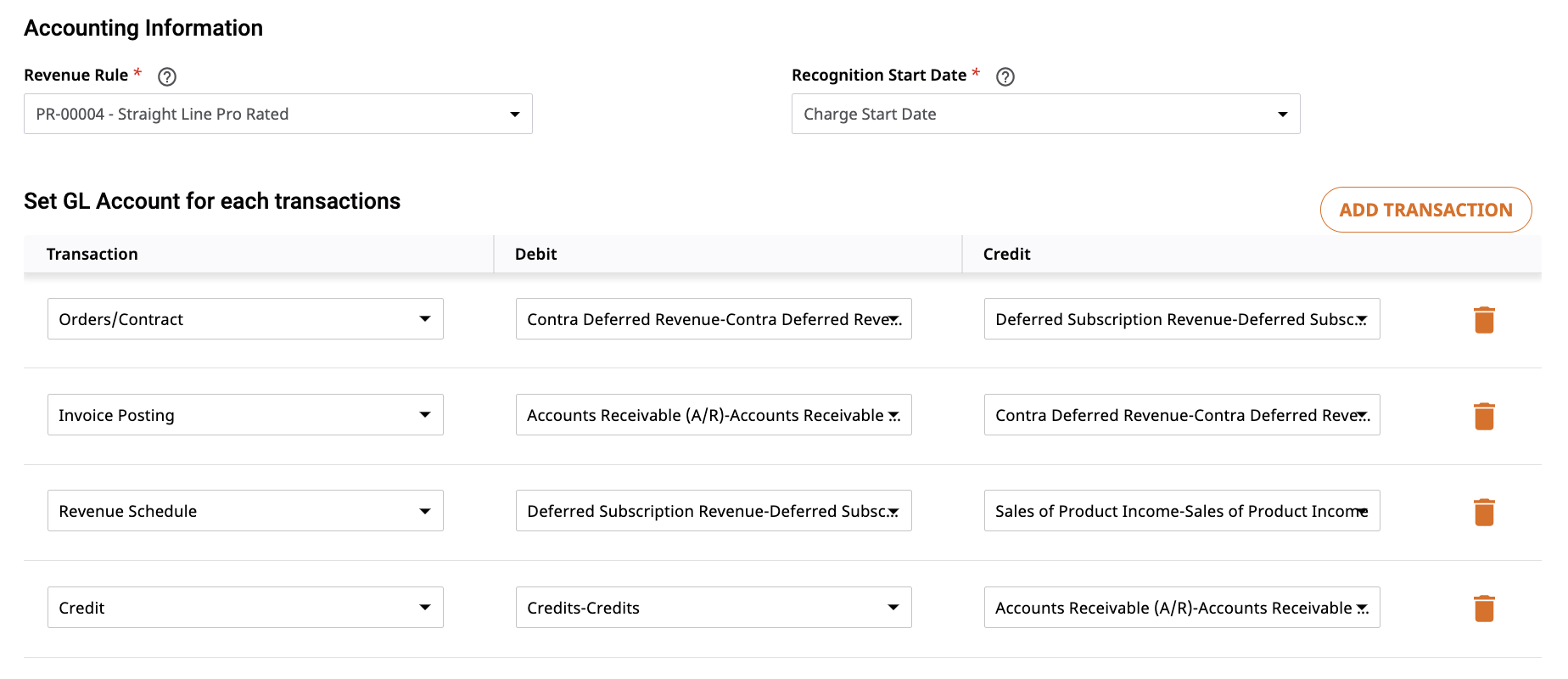Click the Revenue Rule field label

point(76,75)
